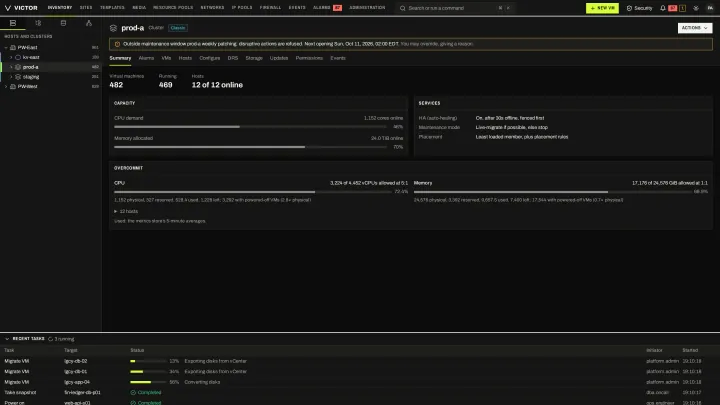Open the Resource Pools menu
This screenshot has width=720, height=405.
(x=173, y=8)
